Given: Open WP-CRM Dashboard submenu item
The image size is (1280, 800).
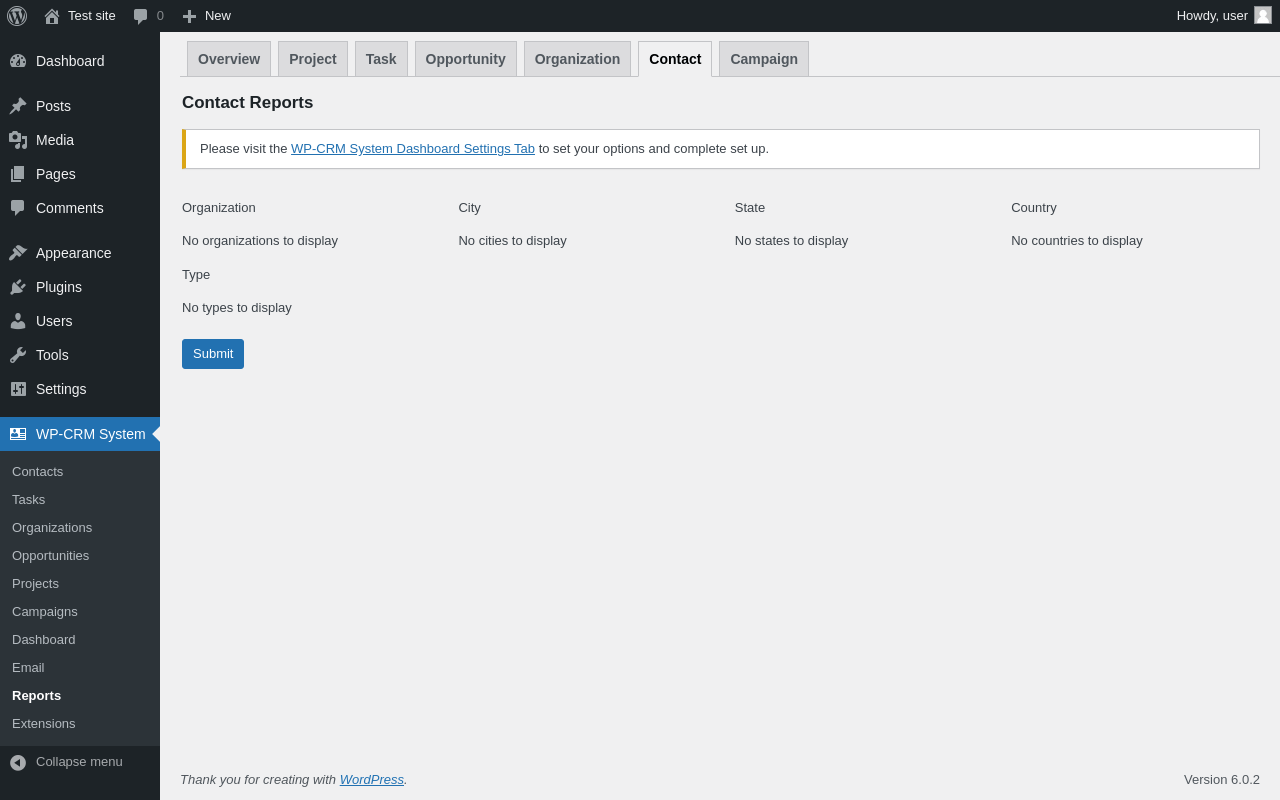Looking at the screenshot, I should tap(80, 640).
